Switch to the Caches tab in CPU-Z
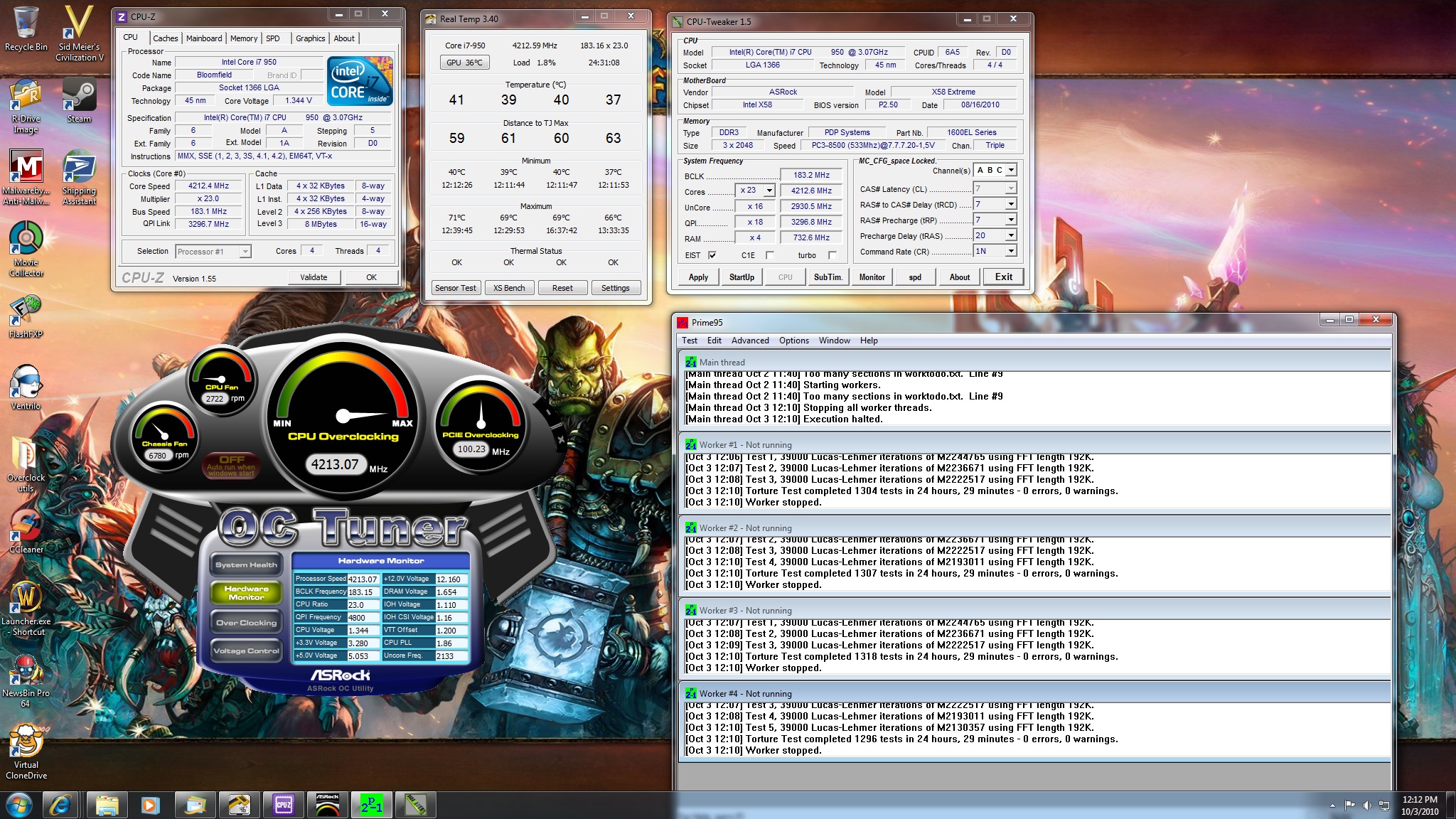 [165, 38]
